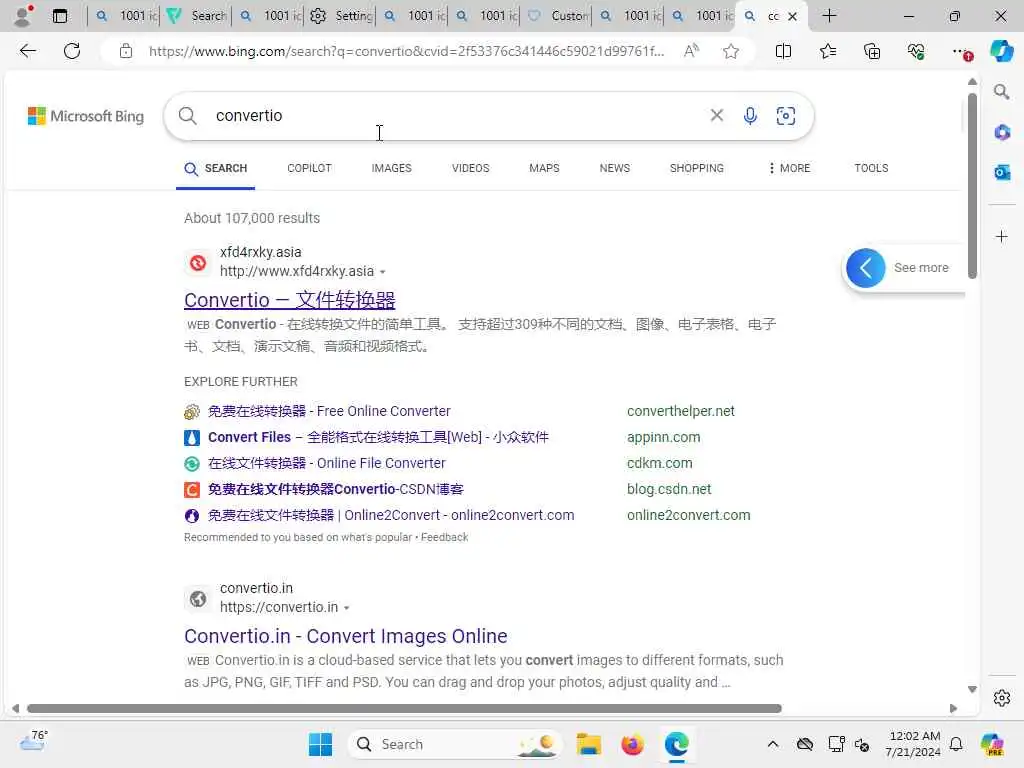Click inside Bing search input field
Image resolution: width=1024 pixels, height=768 pixels.
coord(457,116)
